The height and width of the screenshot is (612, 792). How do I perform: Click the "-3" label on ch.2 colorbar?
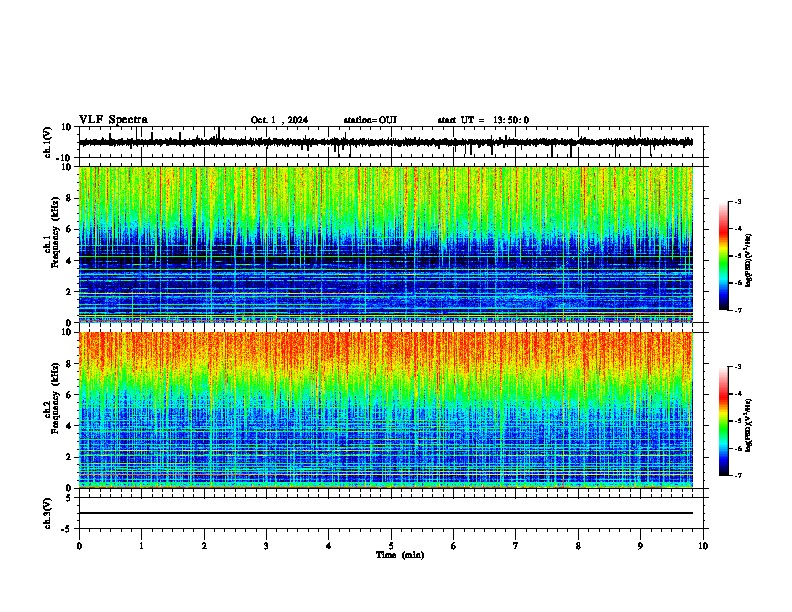[737, 367]
